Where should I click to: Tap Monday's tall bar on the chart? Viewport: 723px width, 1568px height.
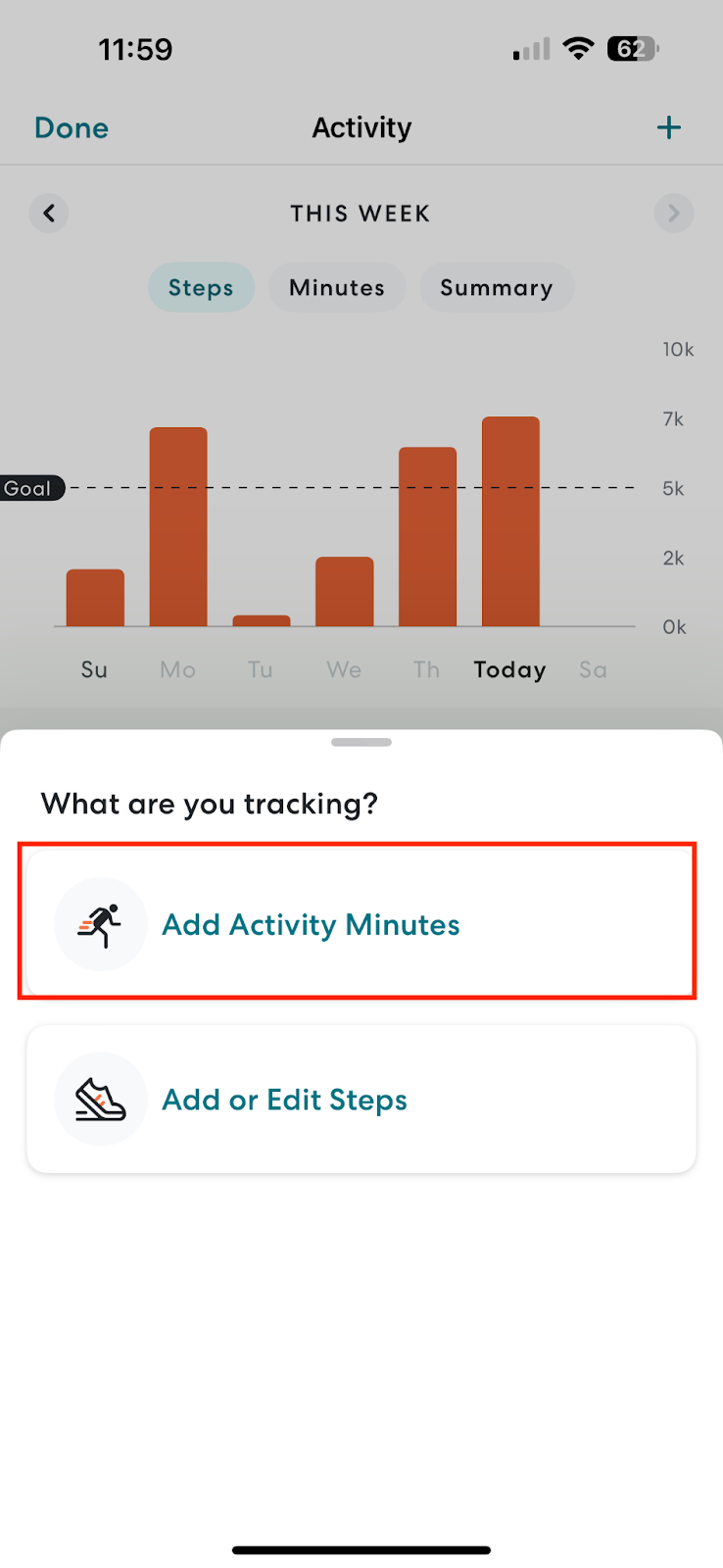click(177, 524)
